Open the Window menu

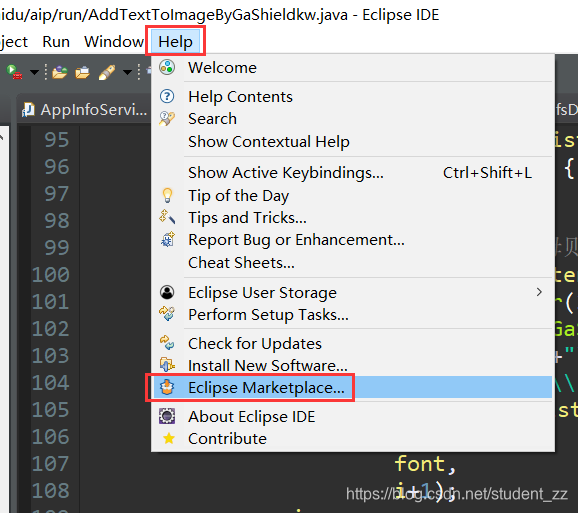click(x=114, y=42)
